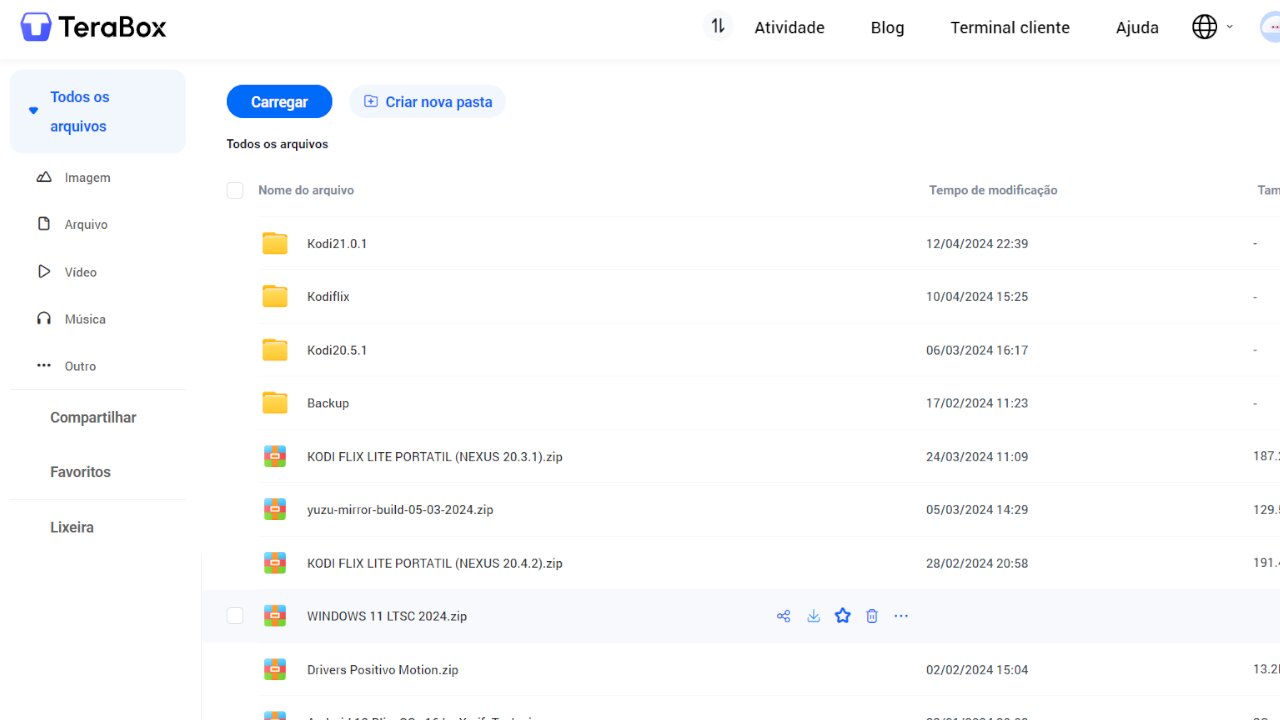This screenshot has height=720, width=1280.
Task: Click the date 02/02/2024 15:04
Action: (x=977, y=670)
